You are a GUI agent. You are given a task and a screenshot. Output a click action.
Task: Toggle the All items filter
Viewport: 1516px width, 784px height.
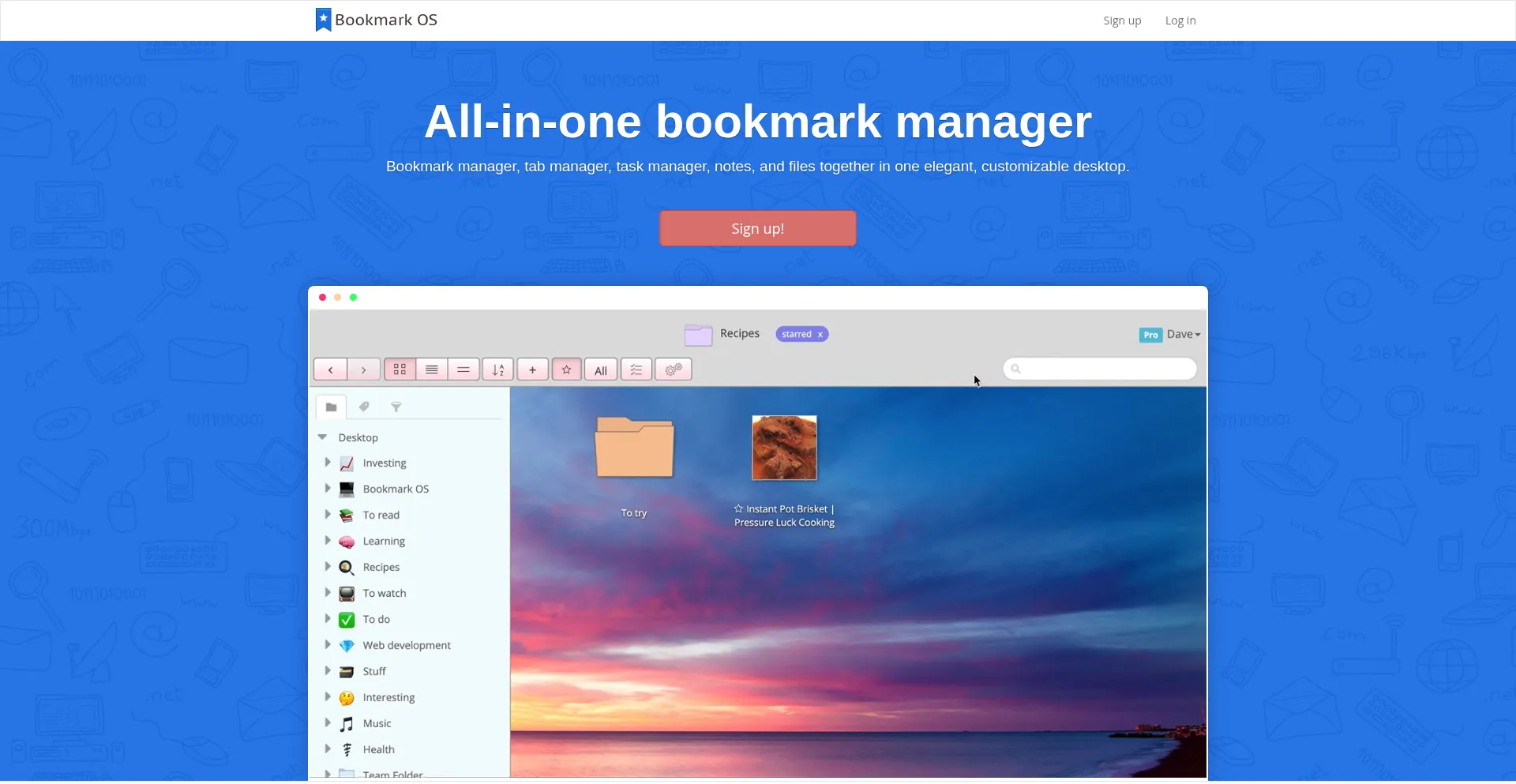pyautogui.click(x=601, y=370)
